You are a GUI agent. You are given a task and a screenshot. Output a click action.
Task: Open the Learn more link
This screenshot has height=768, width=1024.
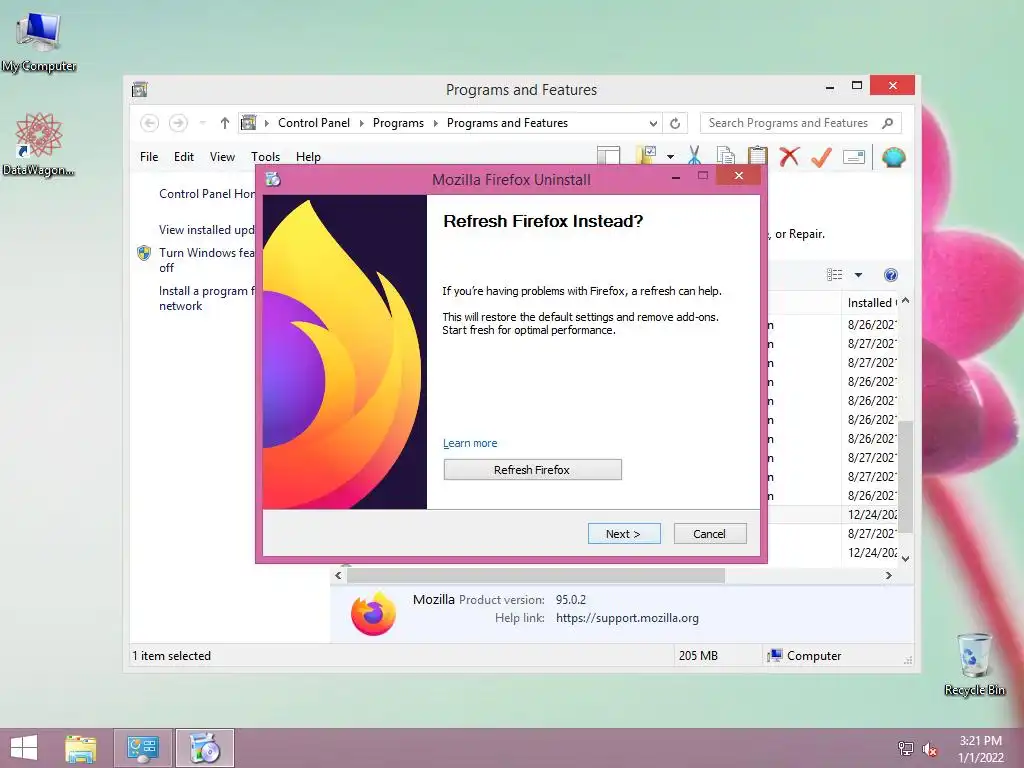click(x=470, y=443)
